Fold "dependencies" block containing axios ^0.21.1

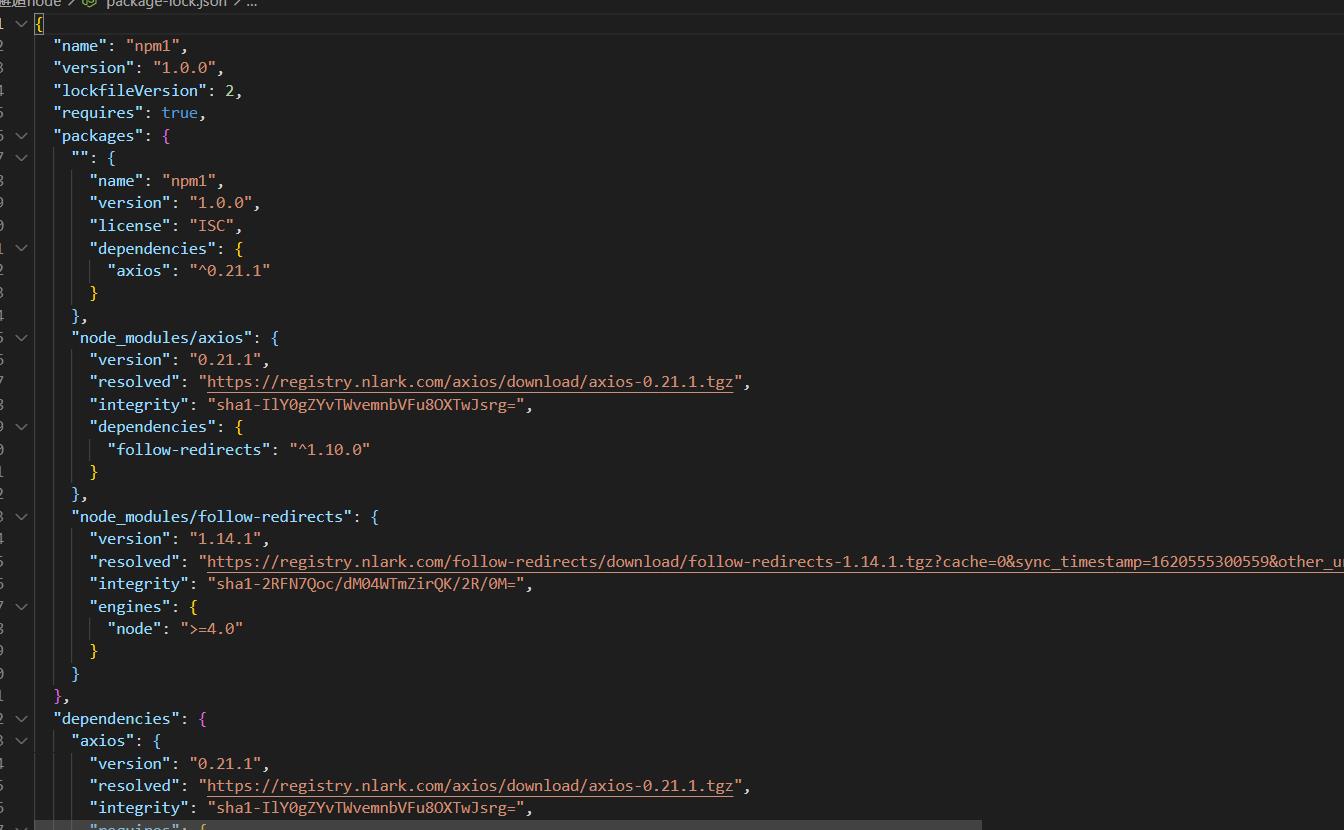point(21,247)
